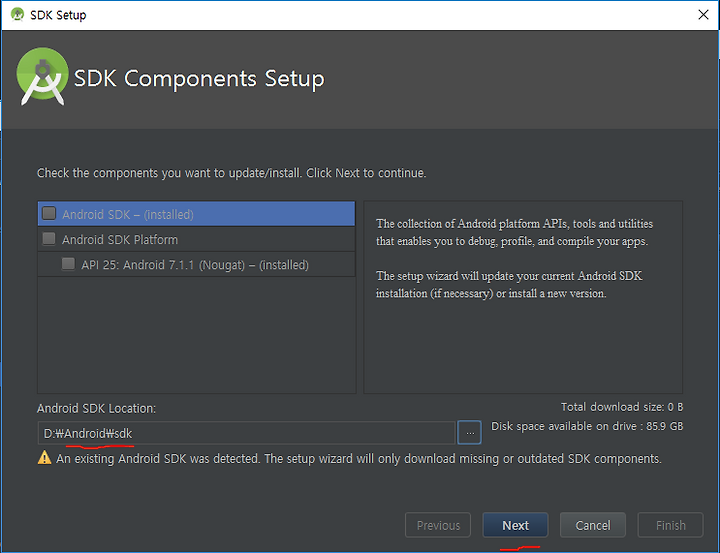Viewport: 720px width, 553px height.
Task: Click the Previous button
Action: pos(438,525)
